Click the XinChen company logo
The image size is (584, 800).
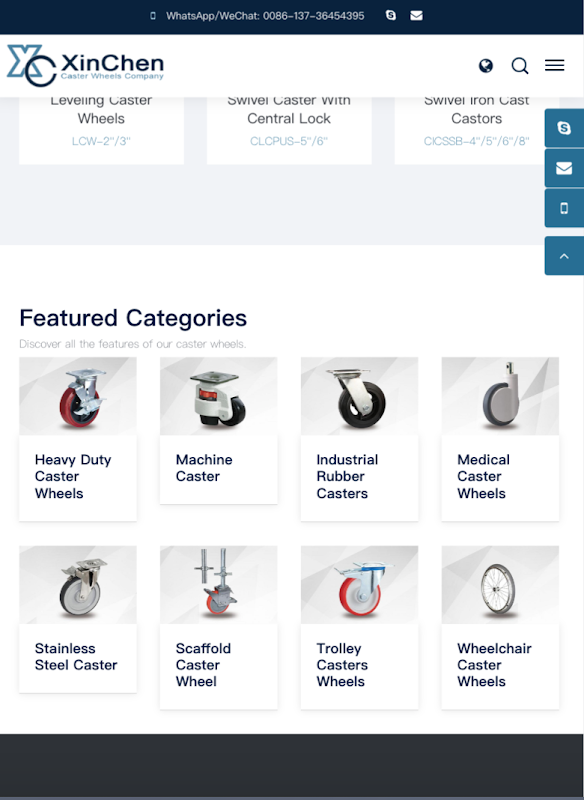(x=85, y=65)
